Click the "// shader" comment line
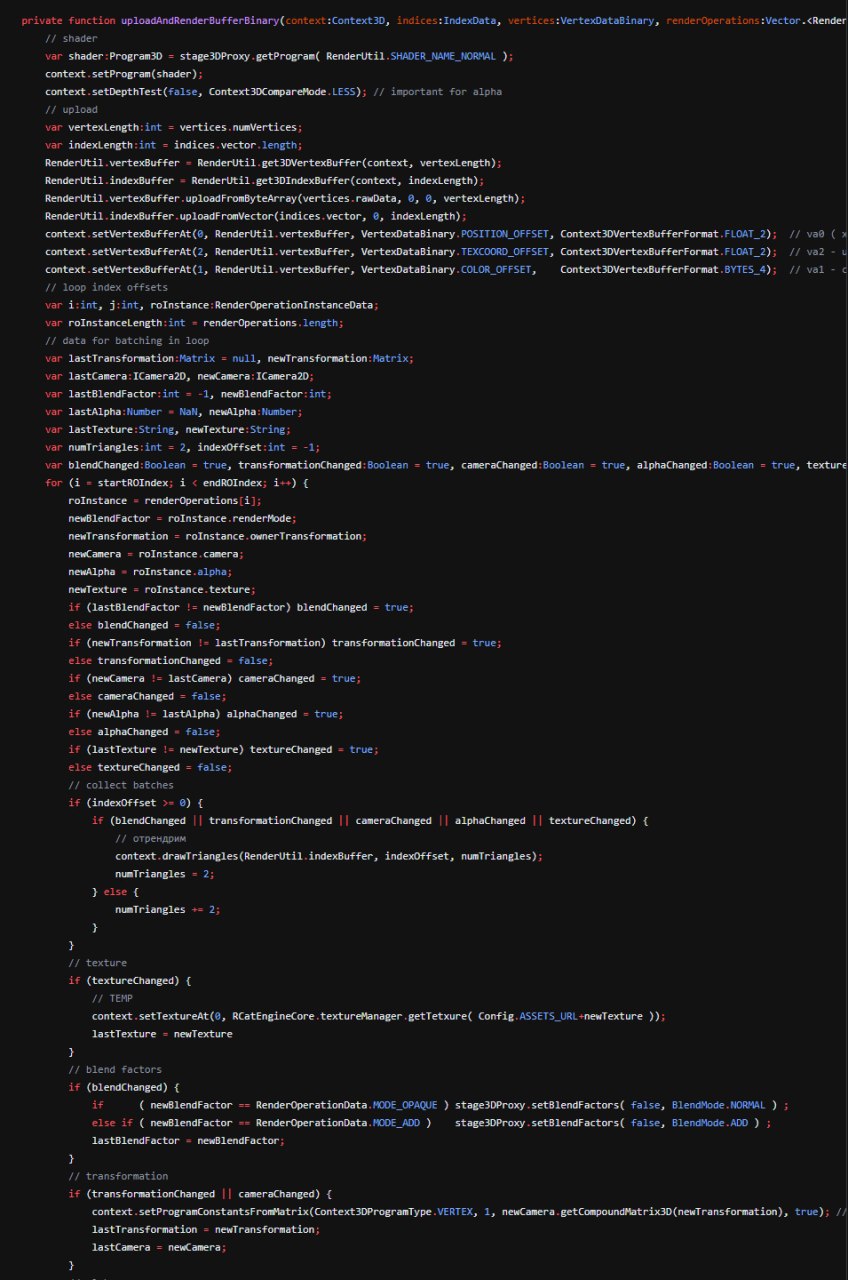848x1280 pixels. coord(71,38)
